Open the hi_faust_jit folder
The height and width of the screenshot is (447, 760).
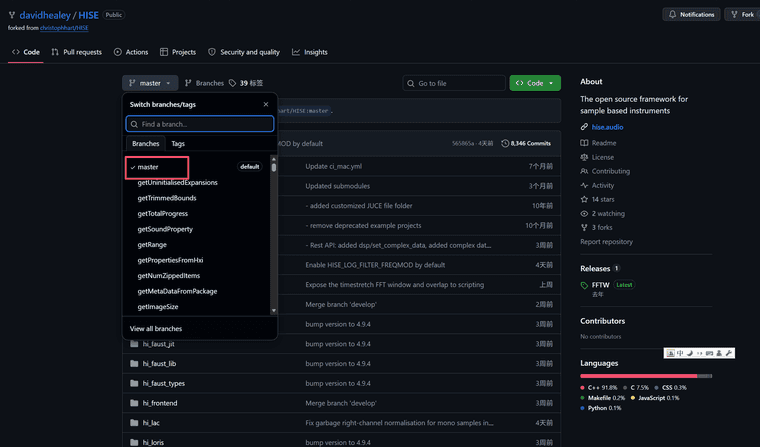pyautogui.click(x=158, y=344)
